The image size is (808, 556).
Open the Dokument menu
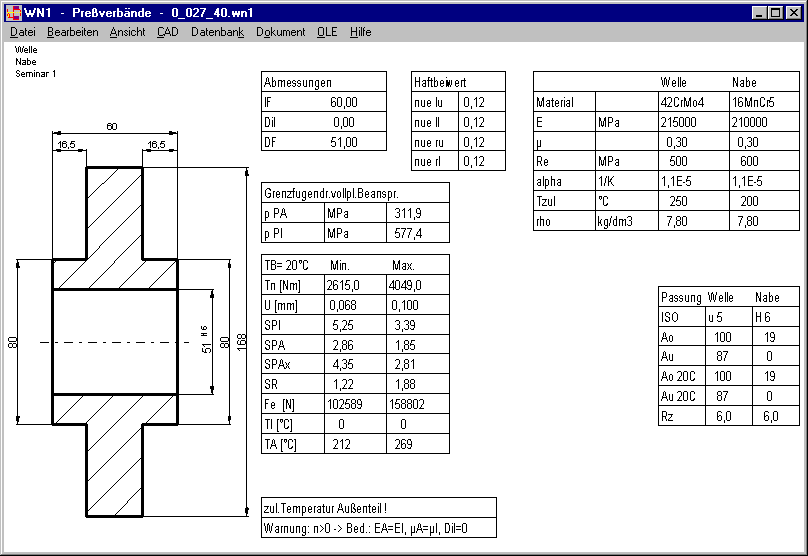280,32
